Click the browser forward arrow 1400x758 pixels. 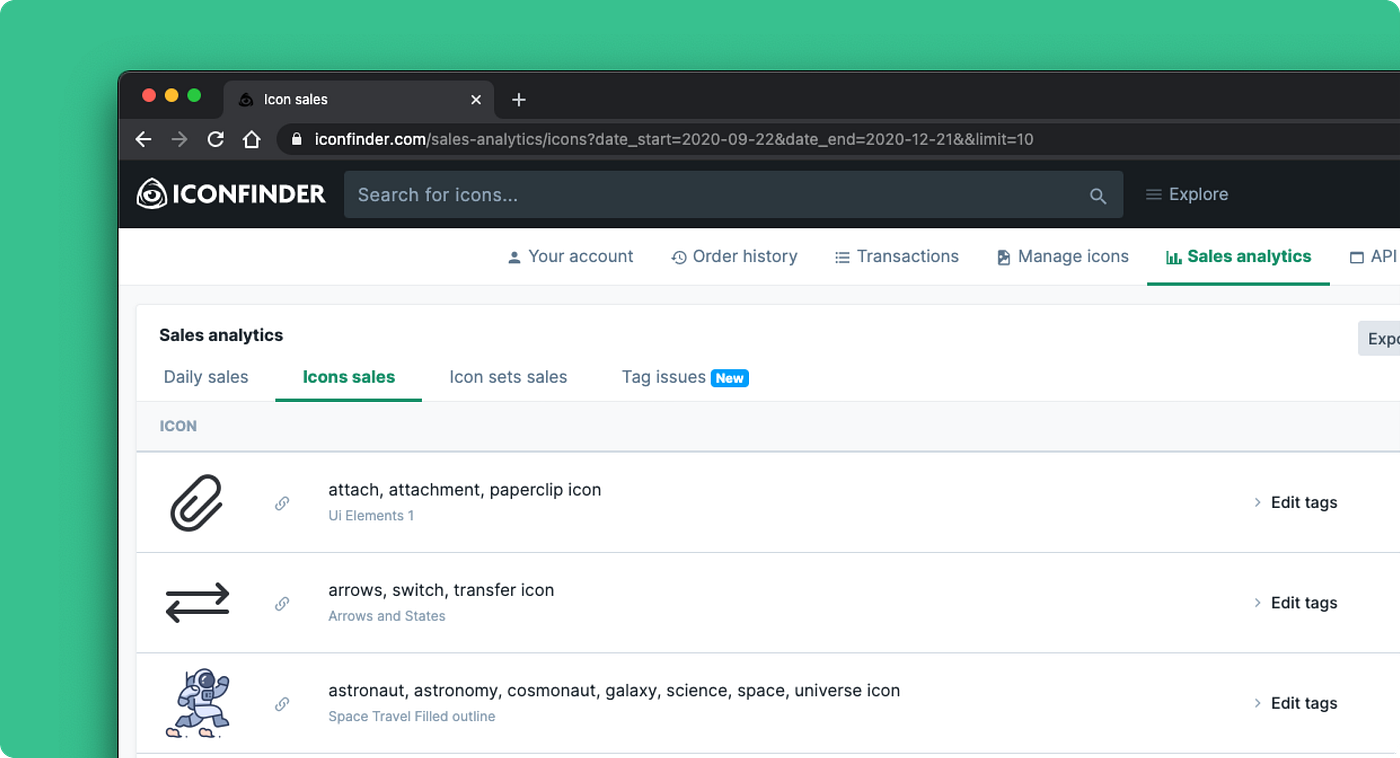(179, 140)
